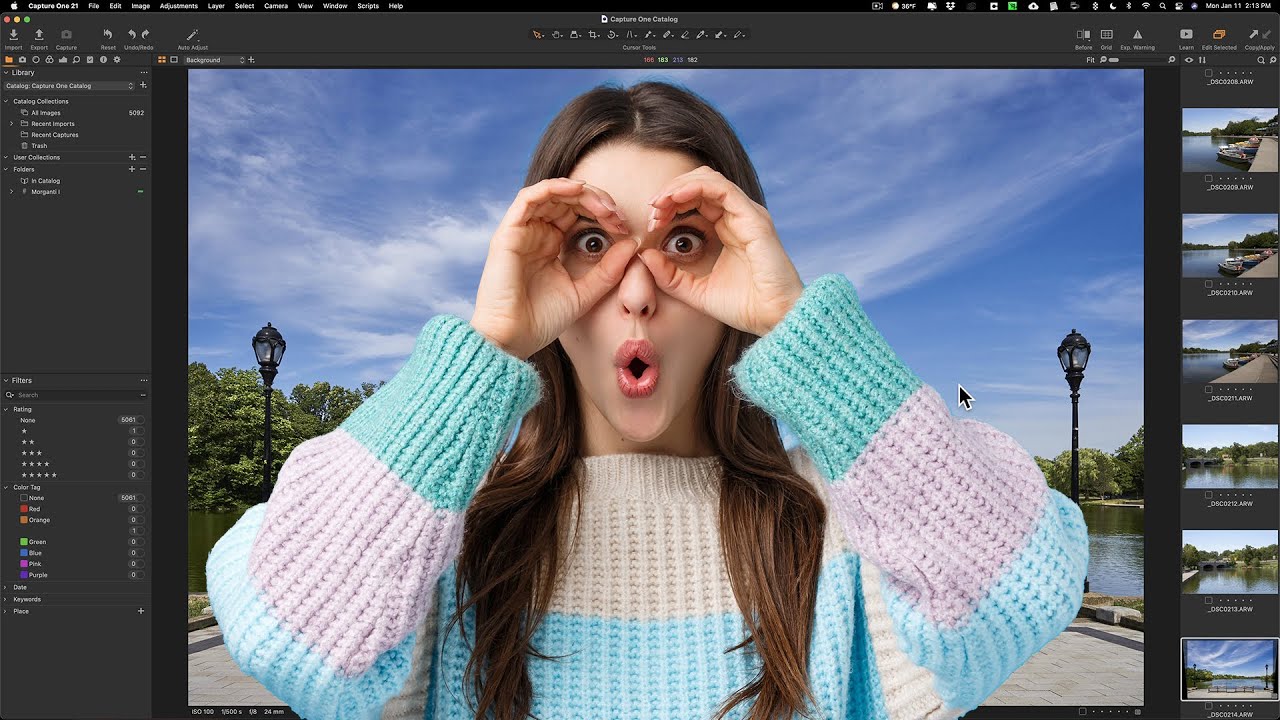Image resolution: width=1280 pixels, height=720 pixels.
Task: Collapse the Filters panel
Action: 6,381
